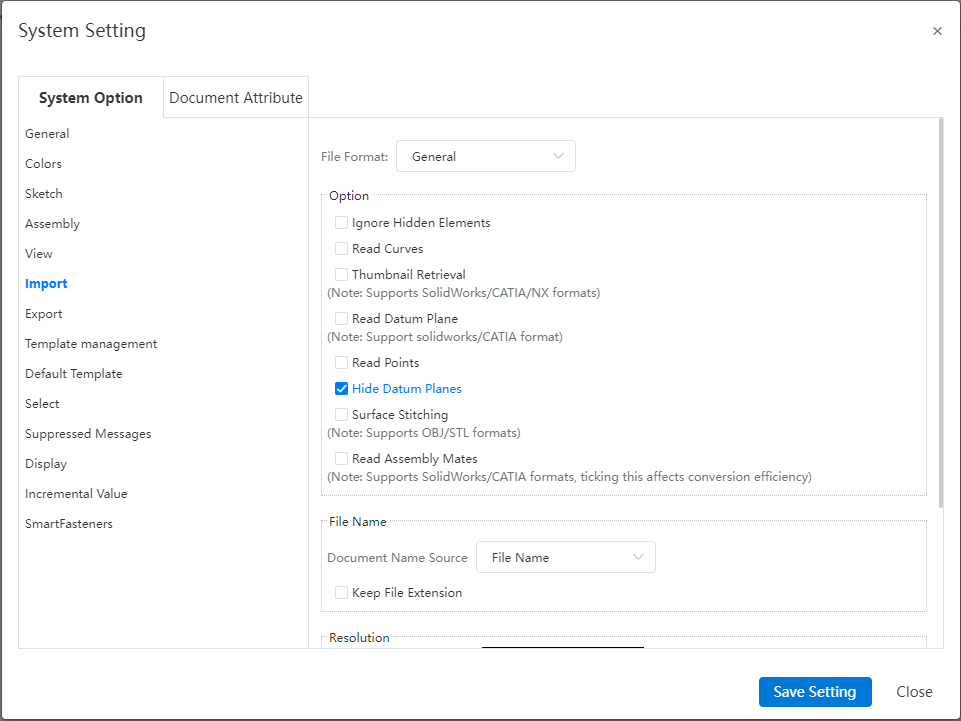Uncheck the Hide Datum Planes checkbox
Image resolution: width=961 pixels, height=721 pixels.
[341, 389]
